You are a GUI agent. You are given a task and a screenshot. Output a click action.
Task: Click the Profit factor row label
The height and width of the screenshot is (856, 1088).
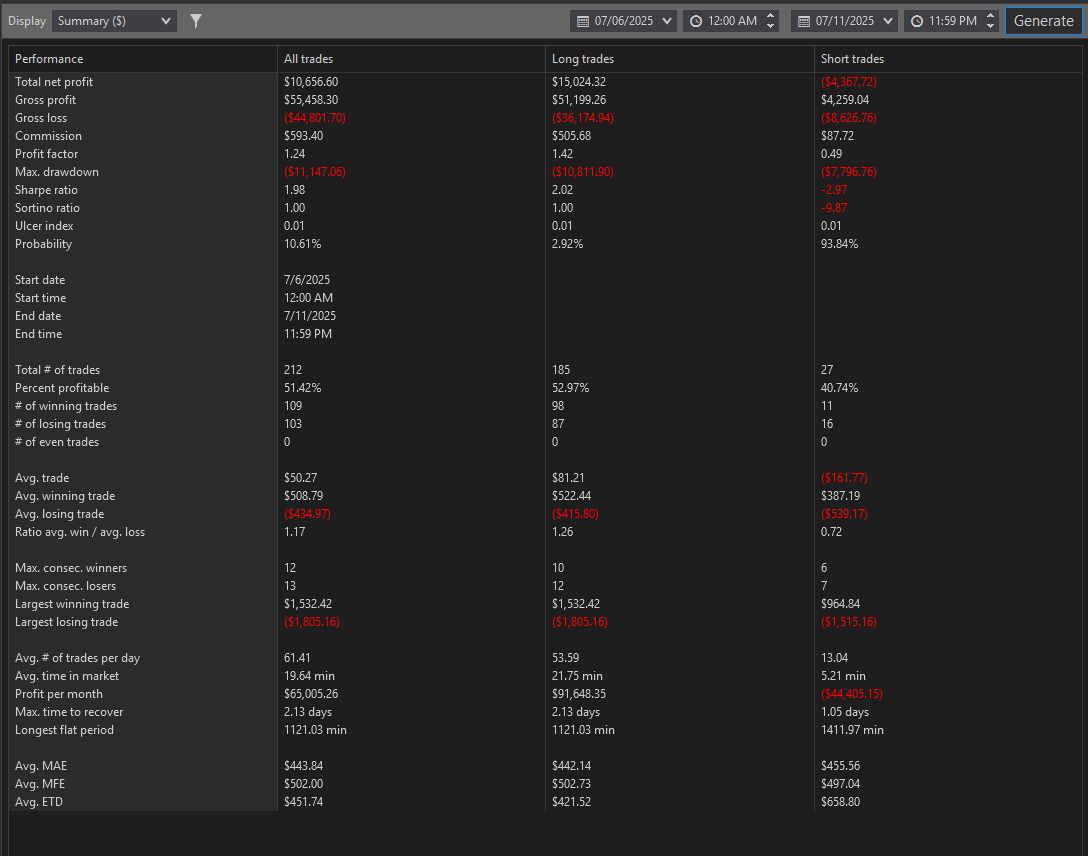click(46, 154)
